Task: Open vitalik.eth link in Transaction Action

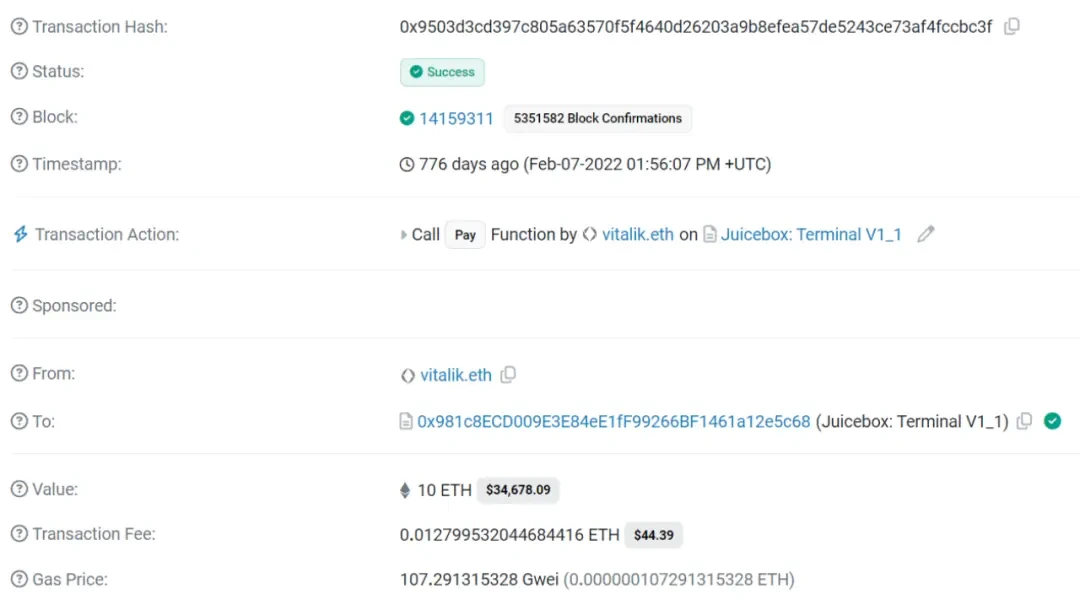Action: coord(637,235)
